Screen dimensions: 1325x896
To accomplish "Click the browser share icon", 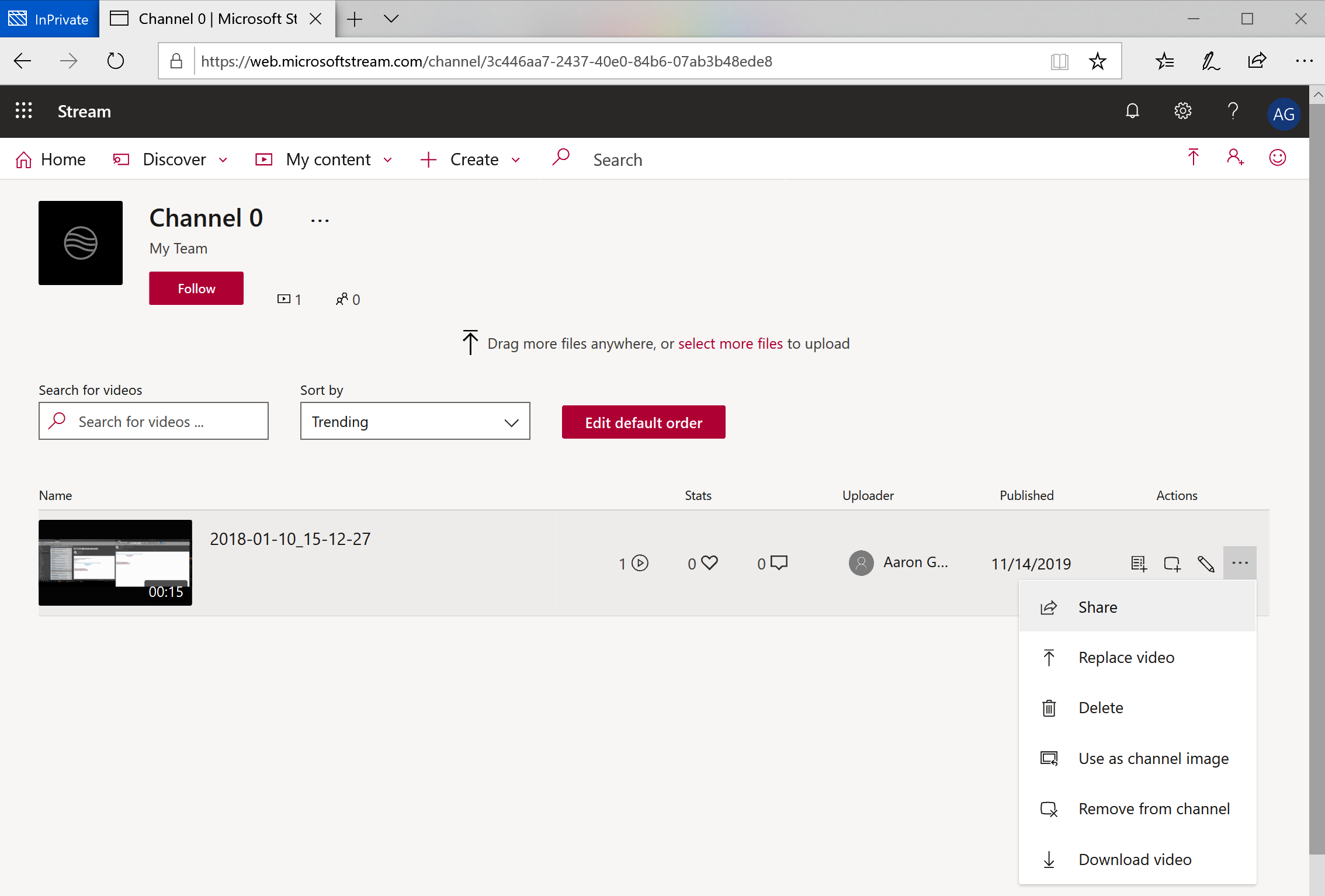I will (x=1257, y=61).
